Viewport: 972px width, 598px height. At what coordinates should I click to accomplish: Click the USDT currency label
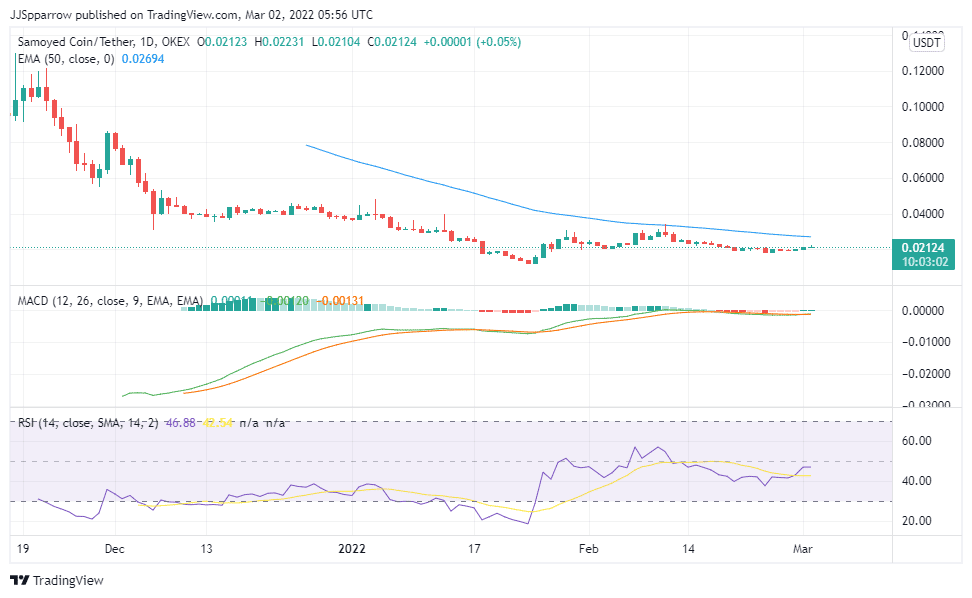927,43
